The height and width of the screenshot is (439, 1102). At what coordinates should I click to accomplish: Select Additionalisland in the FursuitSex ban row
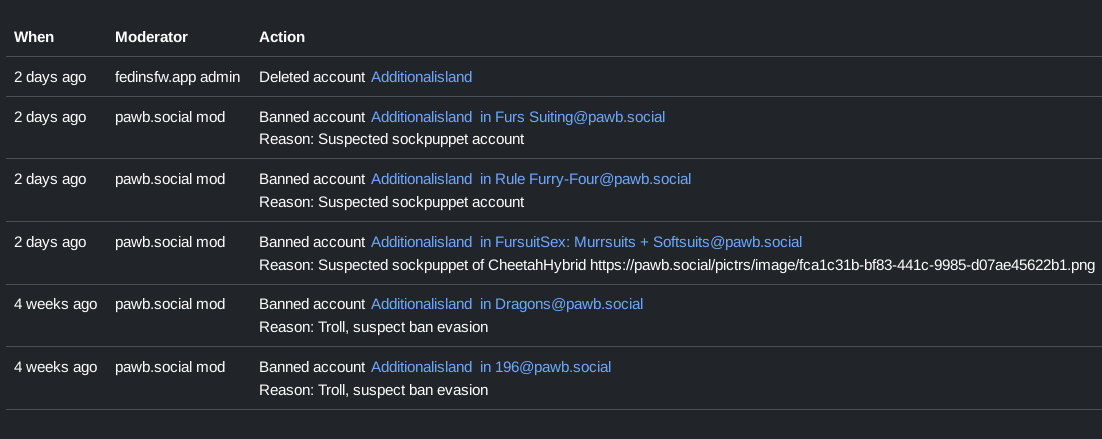pos(421,242)
